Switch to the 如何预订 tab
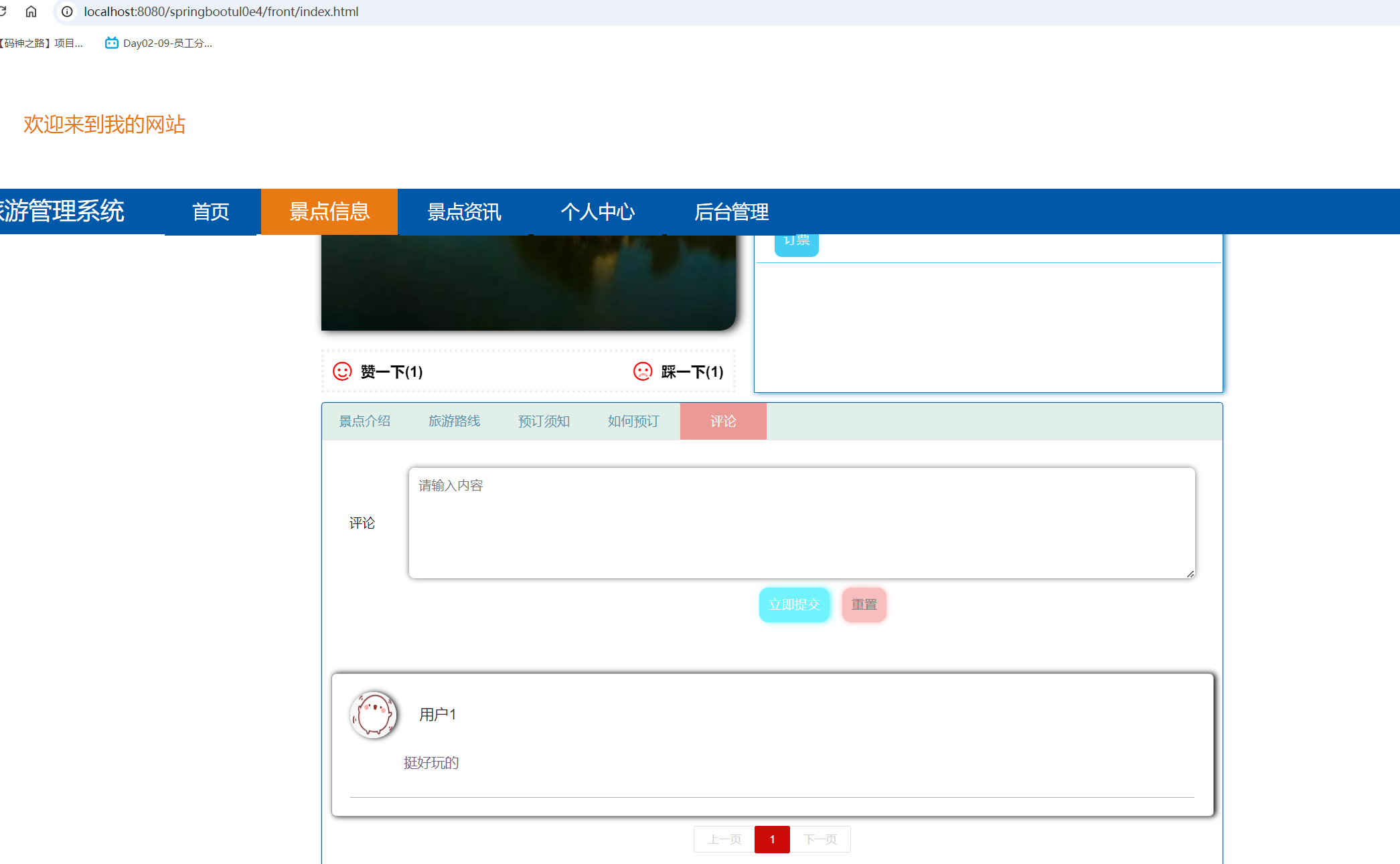This screenshot has height=864, width=1400. coord(632,421)
